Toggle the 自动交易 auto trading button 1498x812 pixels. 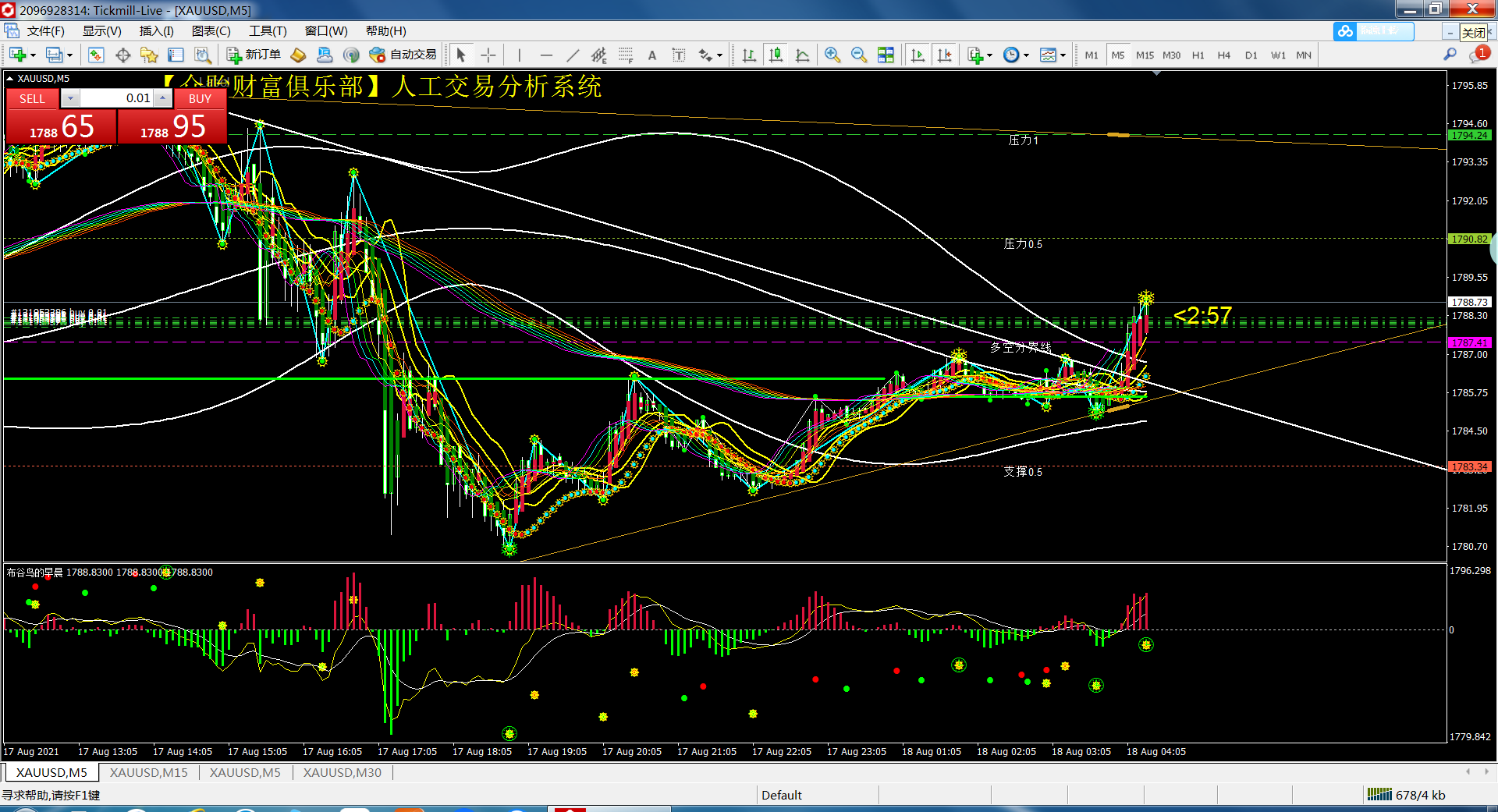click(403, 55)
